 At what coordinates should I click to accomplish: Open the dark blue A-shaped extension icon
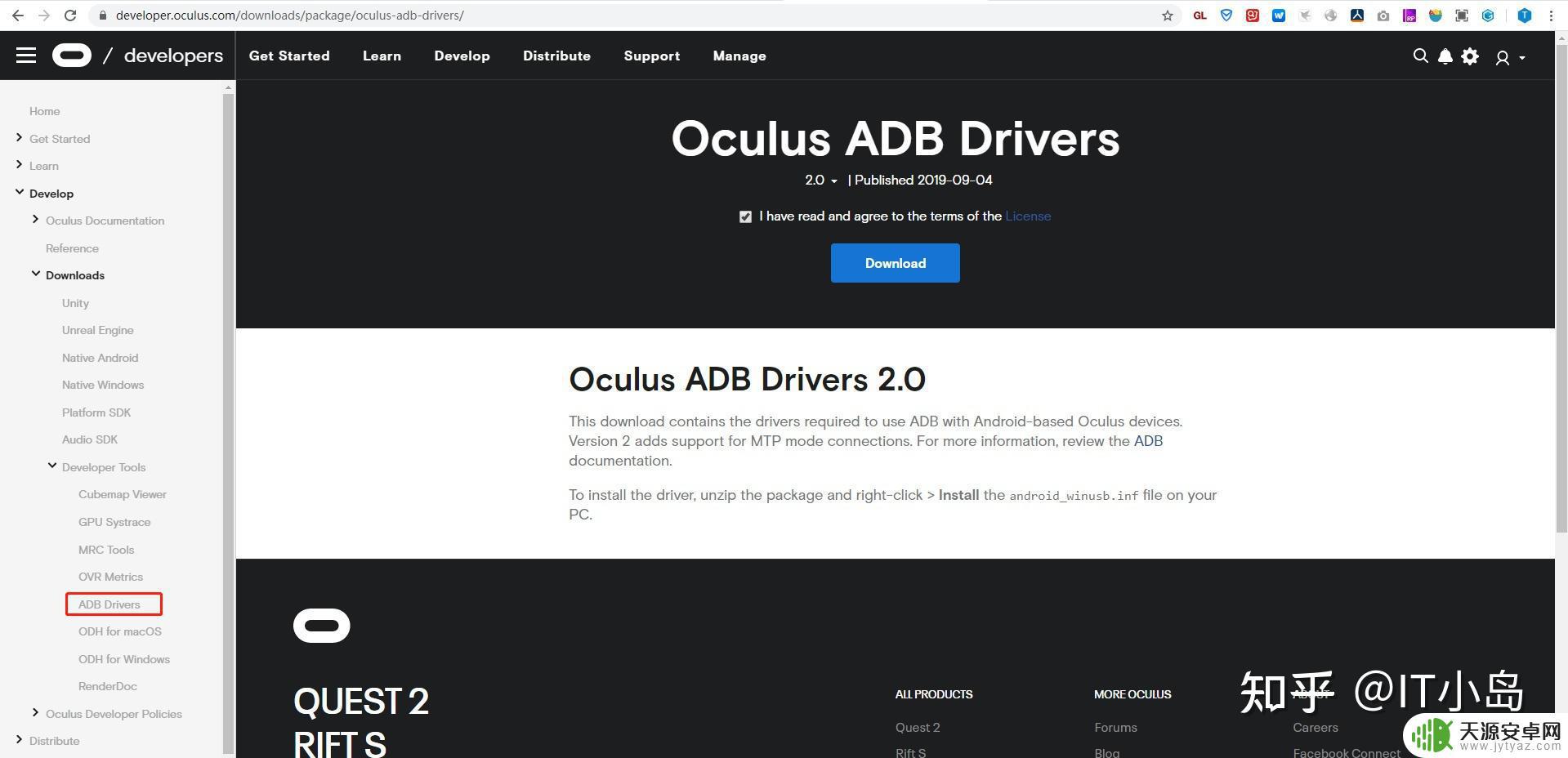click(1356, 16)
